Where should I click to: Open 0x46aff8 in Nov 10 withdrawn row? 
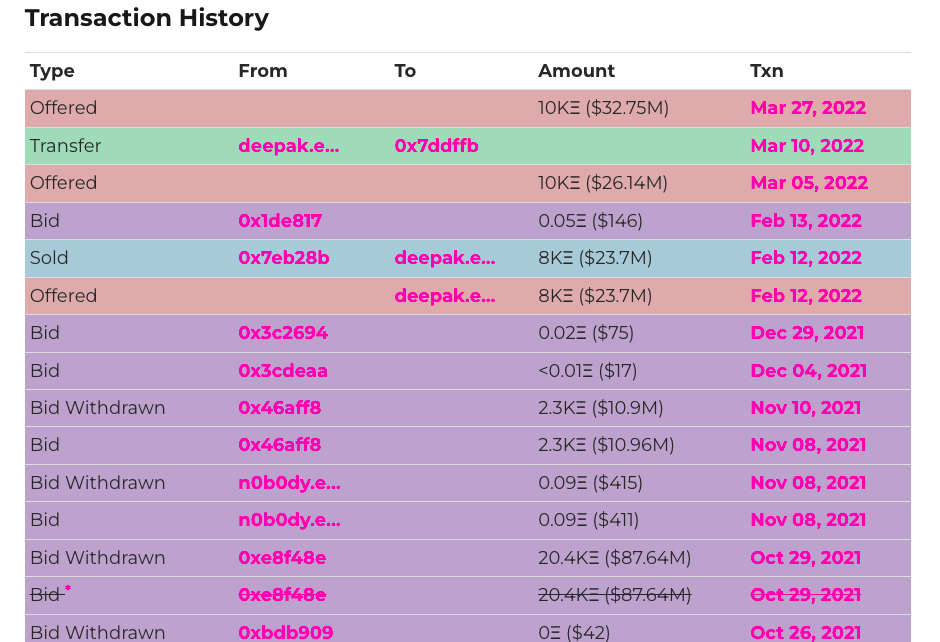point(279,408)
